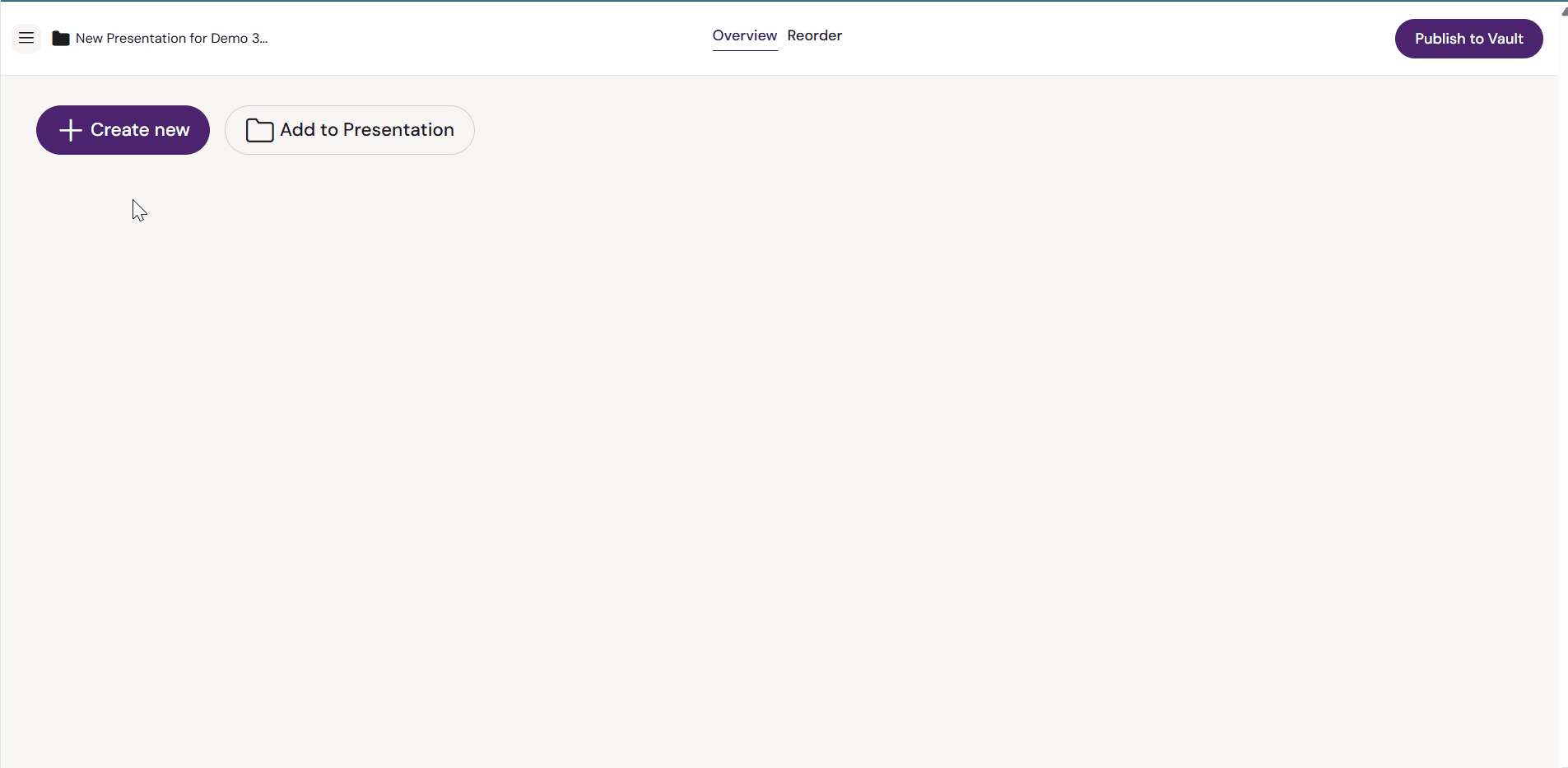This screenshot has width=1568, height=768.
Task: Click the bottom end of the vertical scrollbar
Action: tap(1563, 762)
